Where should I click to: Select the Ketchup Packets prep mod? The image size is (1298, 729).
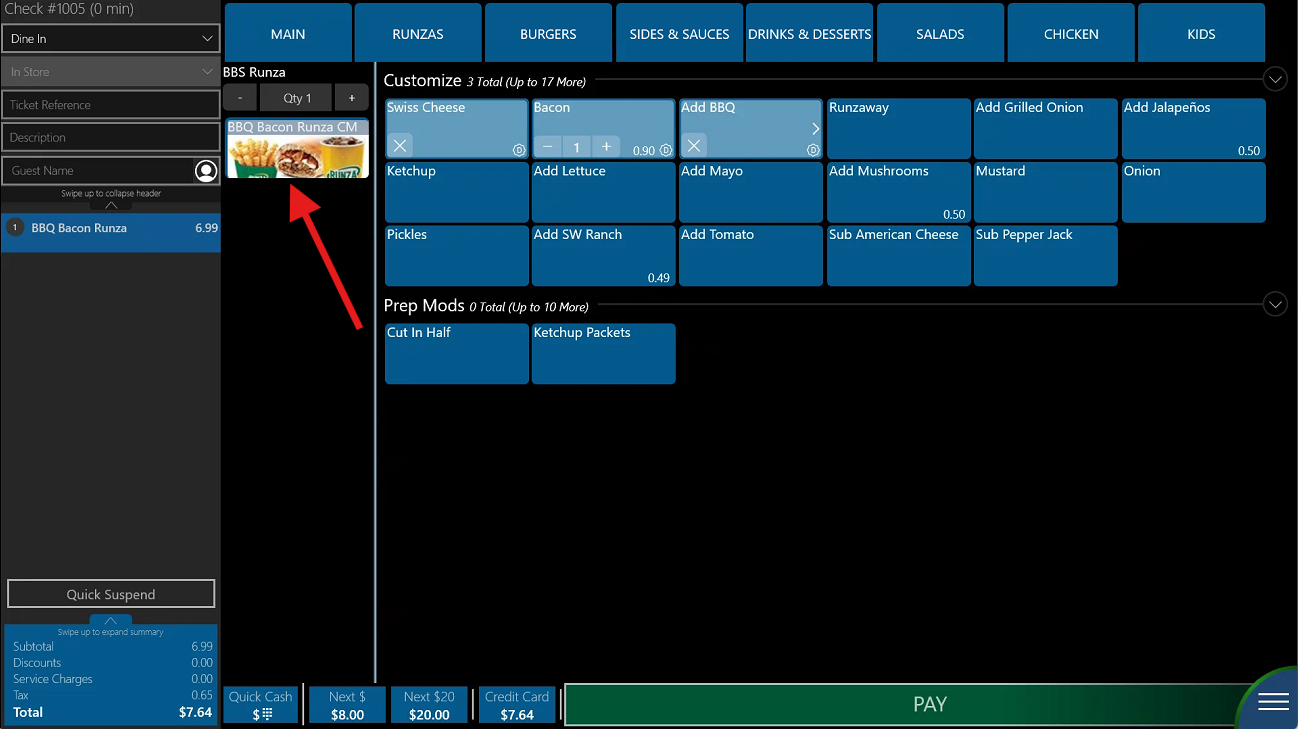[604, 353]
